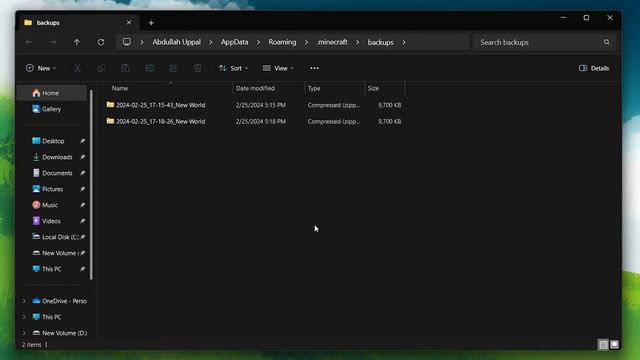This screenshot has height=360, width=640.
Task: Switch to large thumbnails view layout icon
Action: tap(614, 344)
